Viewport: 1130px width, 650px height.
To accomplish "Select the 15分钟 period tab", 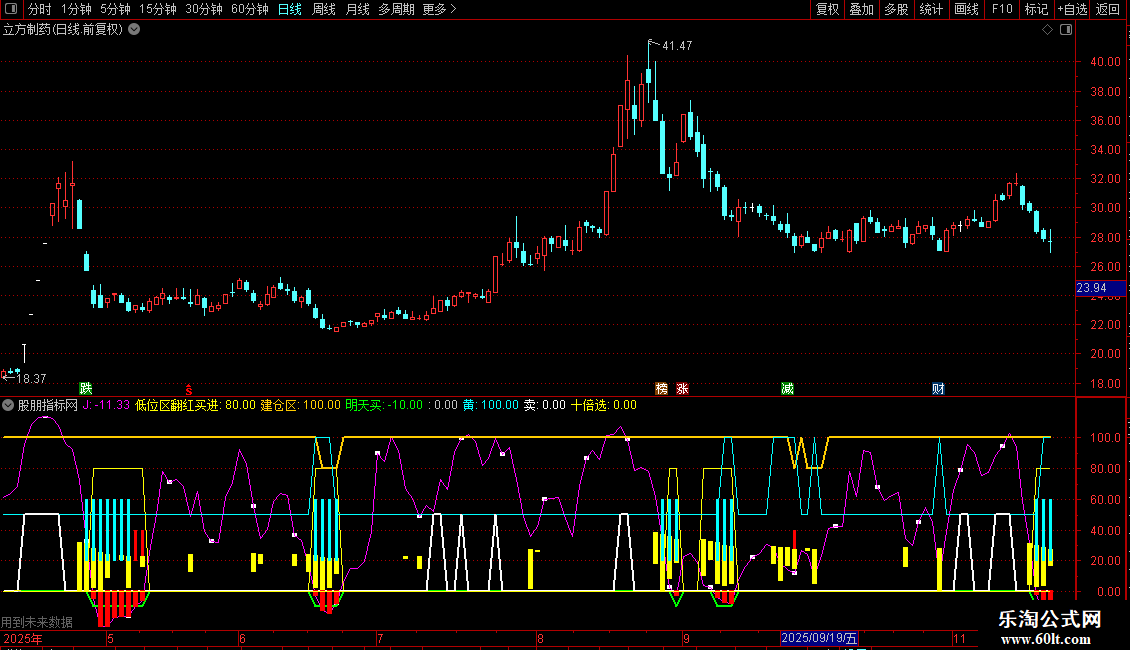I will click(157, 9).
